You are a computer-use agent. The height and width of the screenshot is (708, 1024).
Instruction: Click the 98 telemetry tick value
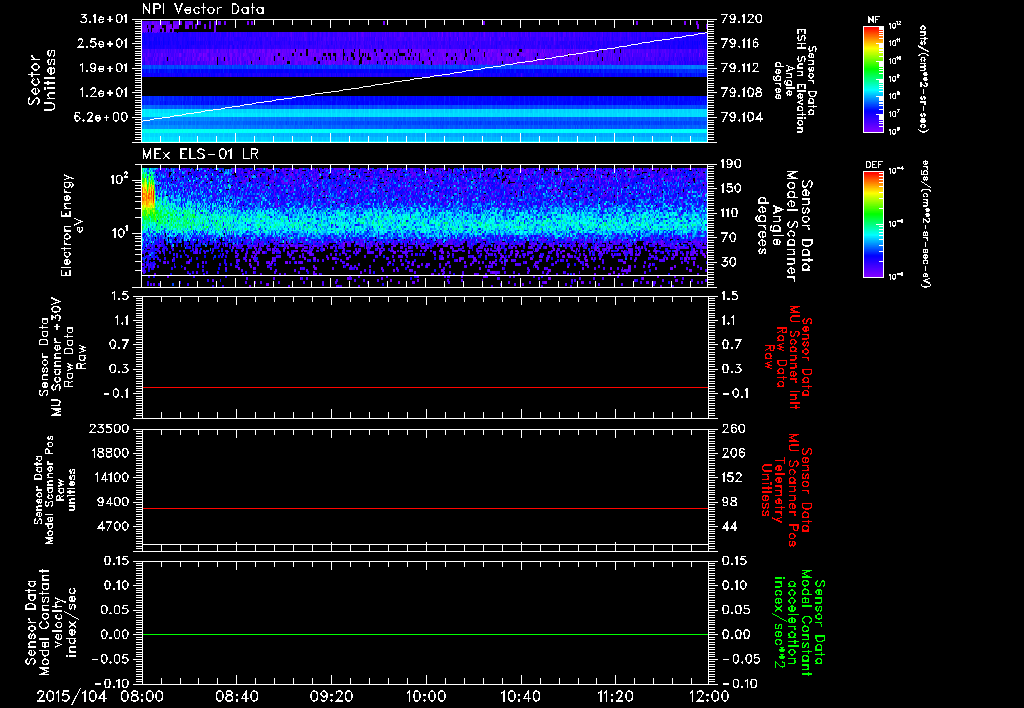click(x=729, y=502)
